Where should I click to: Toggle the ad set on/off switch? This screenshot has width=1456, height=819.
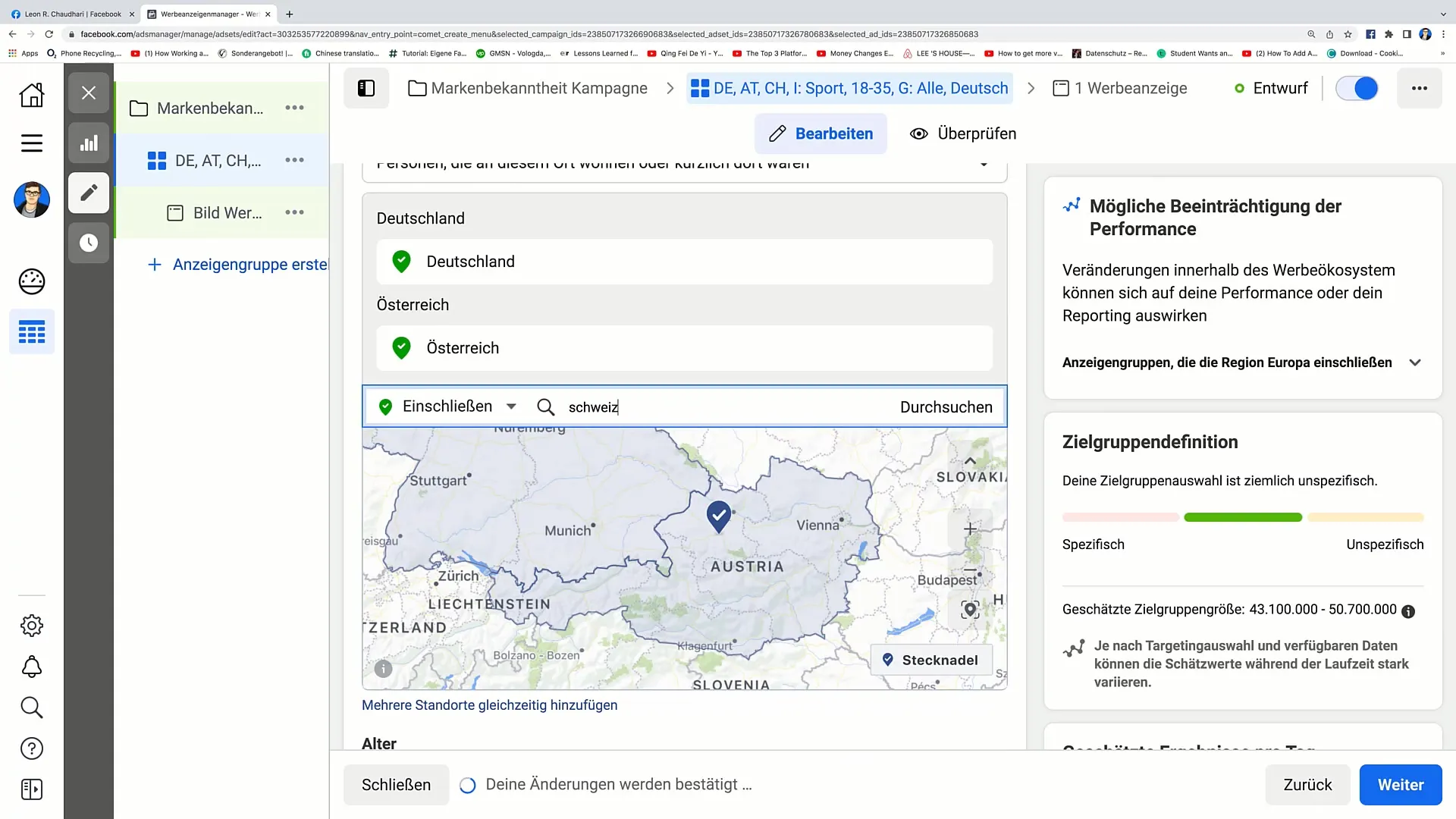click(x=1357, y=89)
